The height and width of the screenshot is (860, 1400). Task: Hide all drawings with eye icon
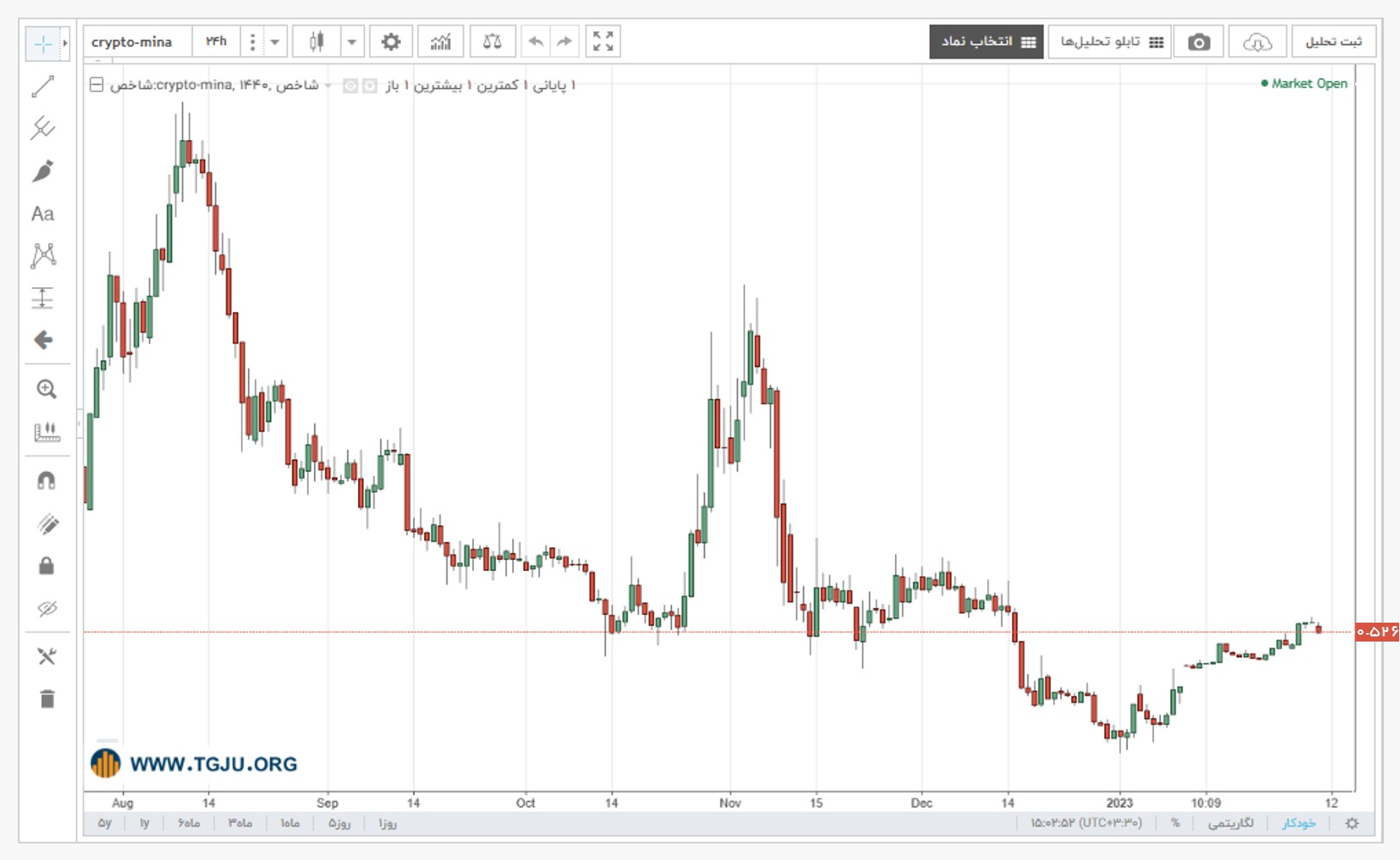(x=46, y=609)
